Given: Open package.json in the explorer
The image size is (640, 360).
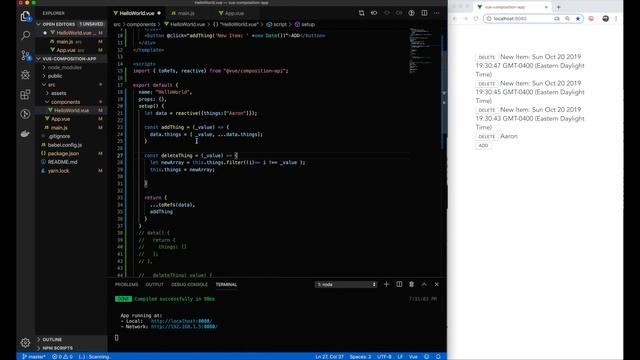Looking at the screenshot, I should pyautogui.click(x=63, y=153).
